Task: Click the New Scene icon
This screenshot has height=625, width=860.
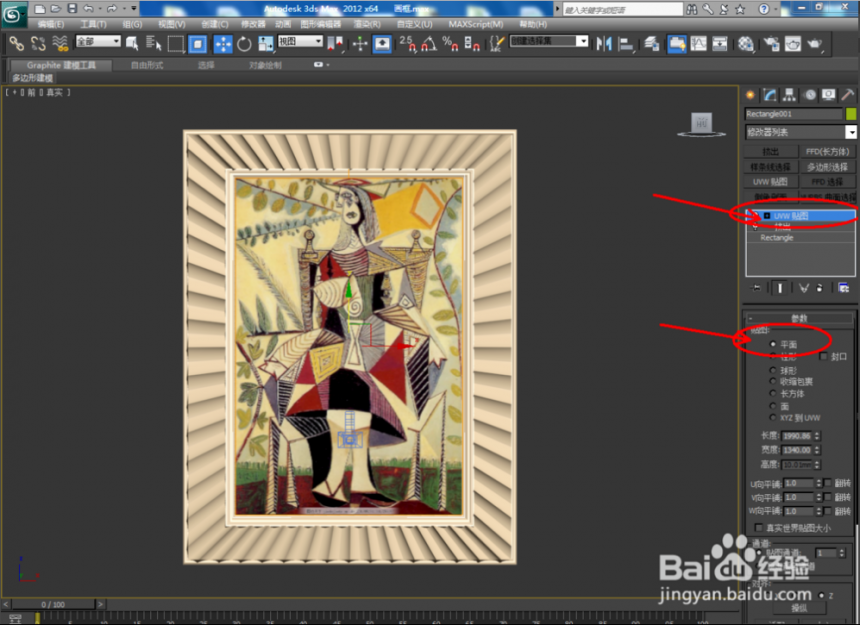Action: [x=39, y=8]
